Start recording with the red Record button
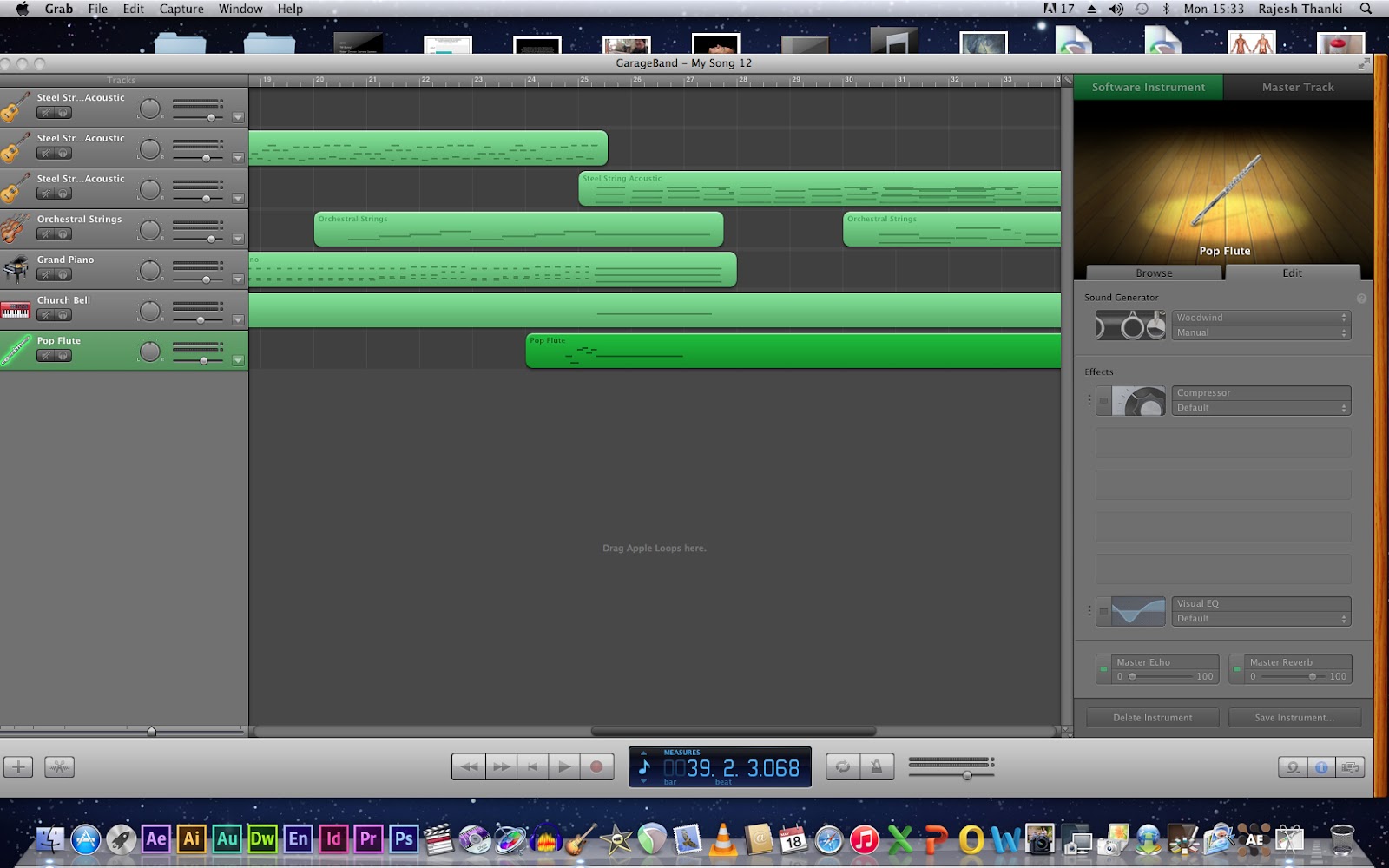Screen dimensions: 1389x868 coord(596,766)
